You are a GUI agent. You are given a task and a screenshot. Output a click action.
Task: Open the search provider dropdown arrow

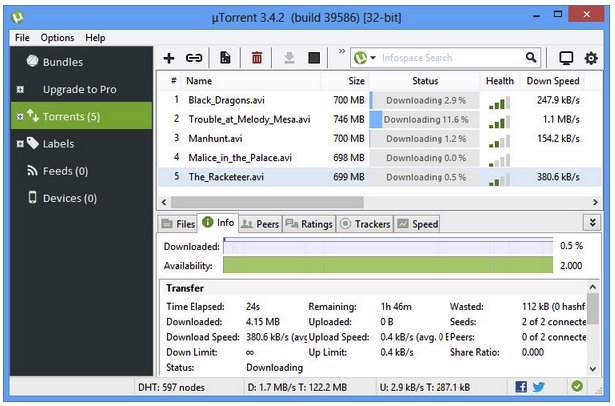click(373, 58)
